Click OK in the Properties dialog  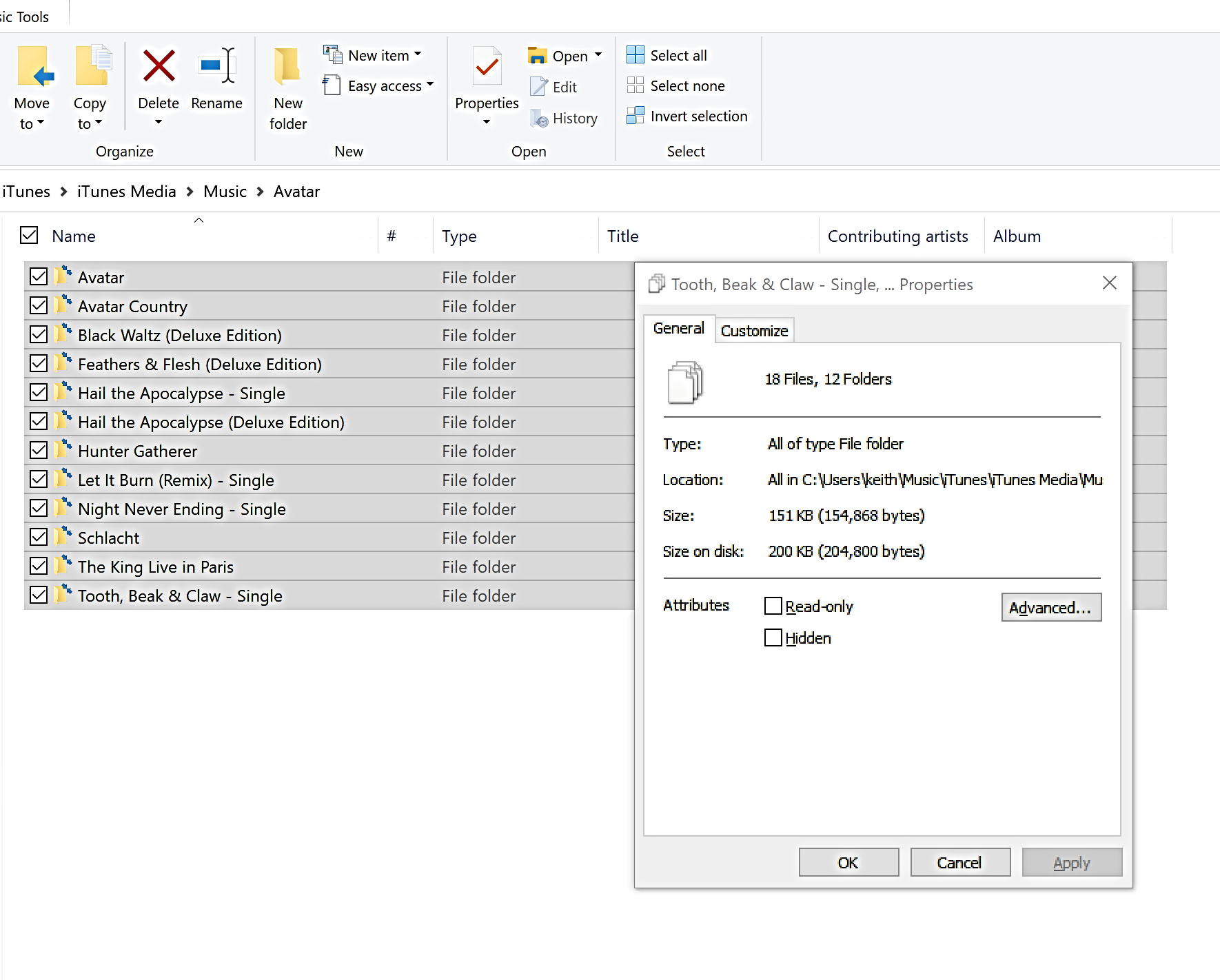pos(848,862)
